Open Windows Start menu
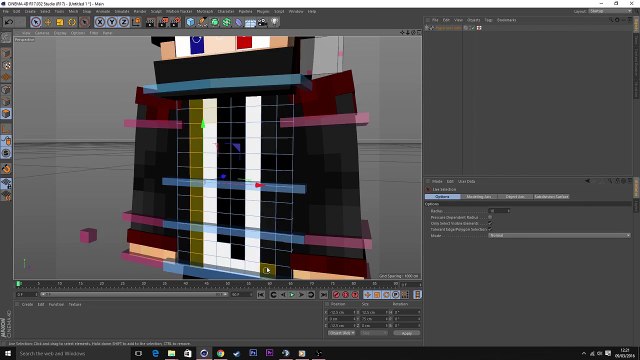This screenshot has height=360, width=640. point(7,353)
